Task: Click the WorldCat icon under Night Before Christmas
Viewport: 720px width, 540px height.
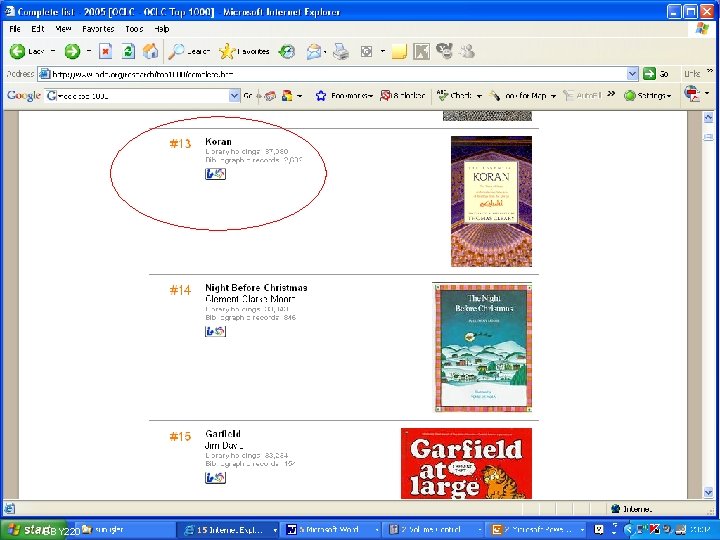Action: click(x=215, y=331)
